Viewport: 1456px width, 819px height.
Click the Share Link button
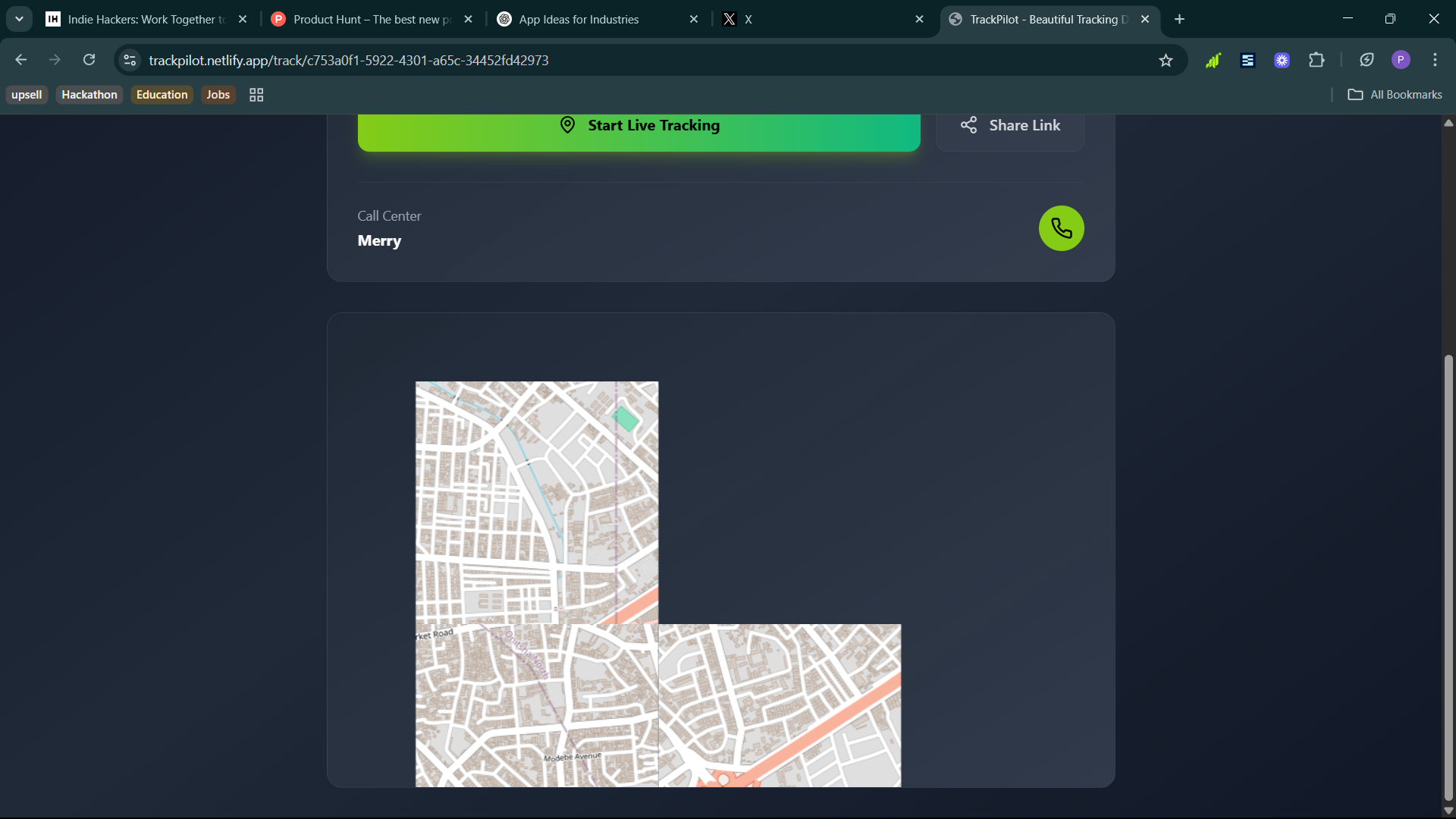click(1010, 129)
